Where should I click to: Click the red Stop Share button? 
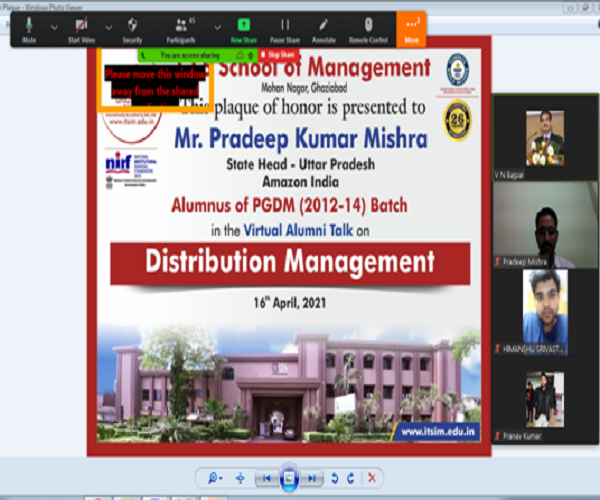pyautogui.click(x=279, y=55)
